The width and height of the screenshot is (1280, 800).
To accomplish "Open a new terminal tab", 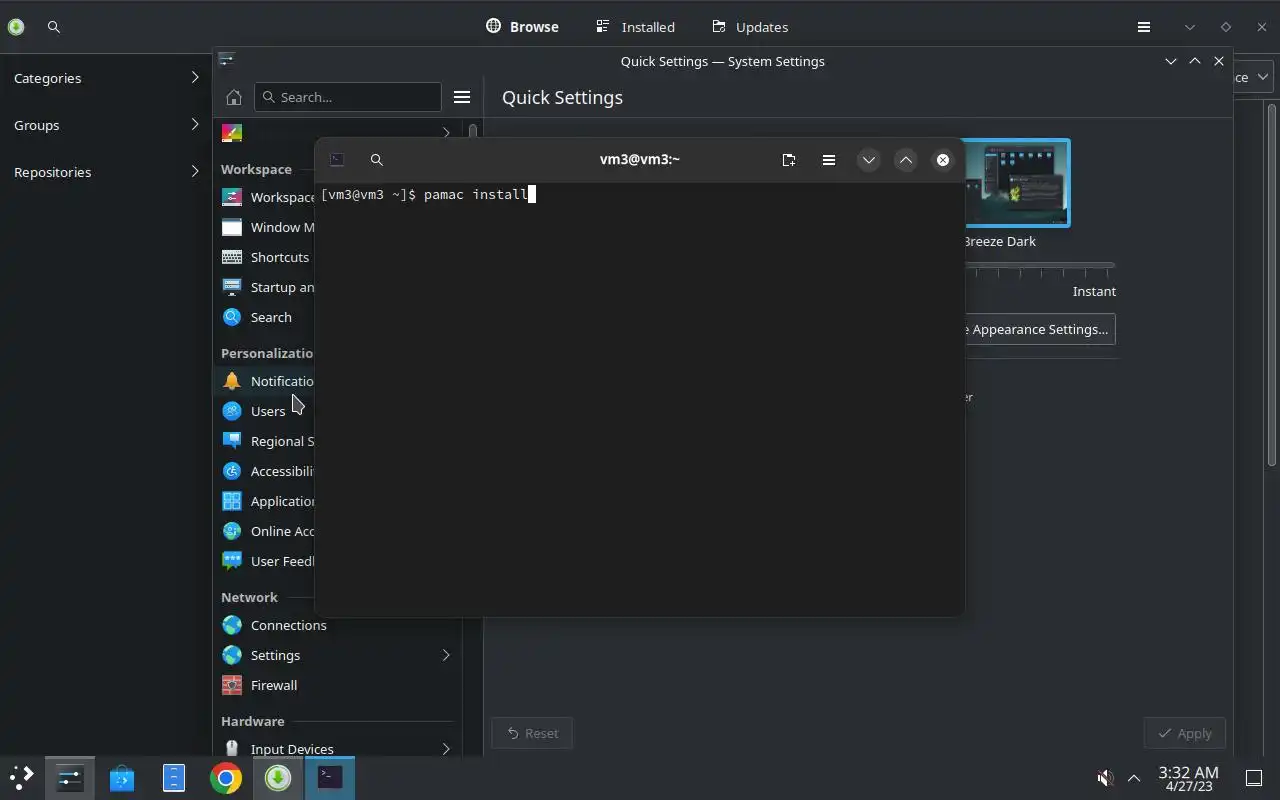I will [789, 160].
